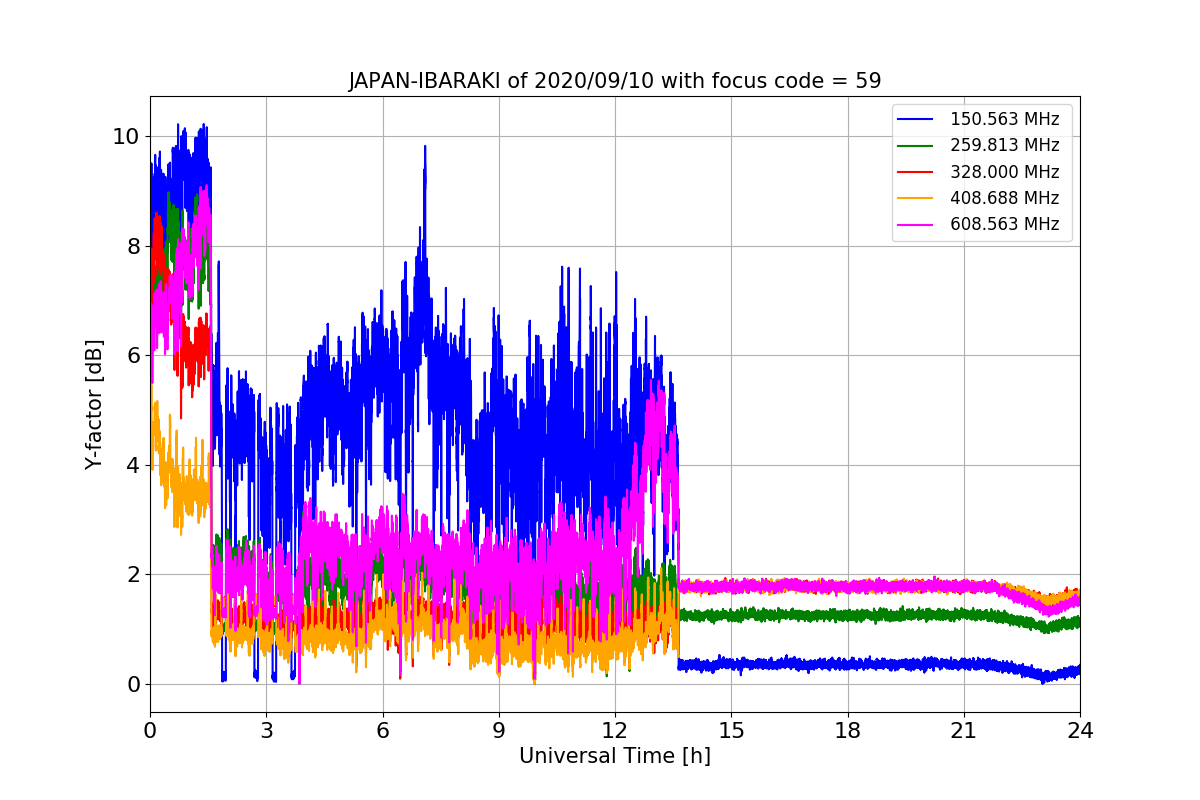Viewport: 1200px width, 800px height.
Task: Click the 150.563 MHz legend label
Action: pyautogui.click(x=1004, y=120)
